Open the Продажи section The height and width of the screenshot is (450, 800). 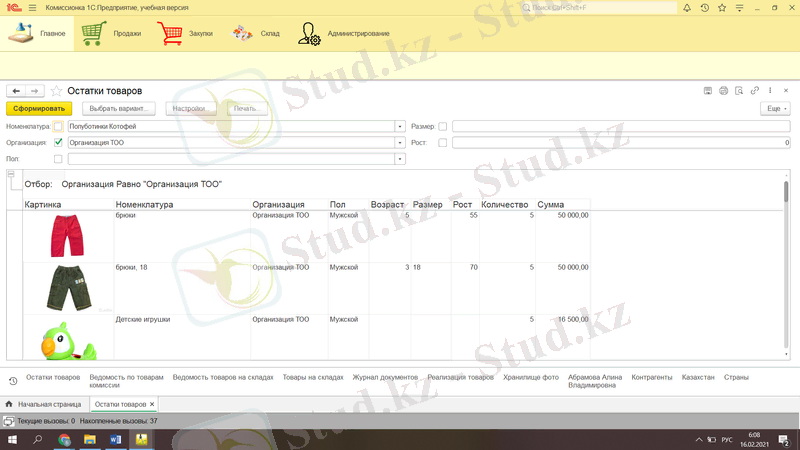(x=111, y=33)
